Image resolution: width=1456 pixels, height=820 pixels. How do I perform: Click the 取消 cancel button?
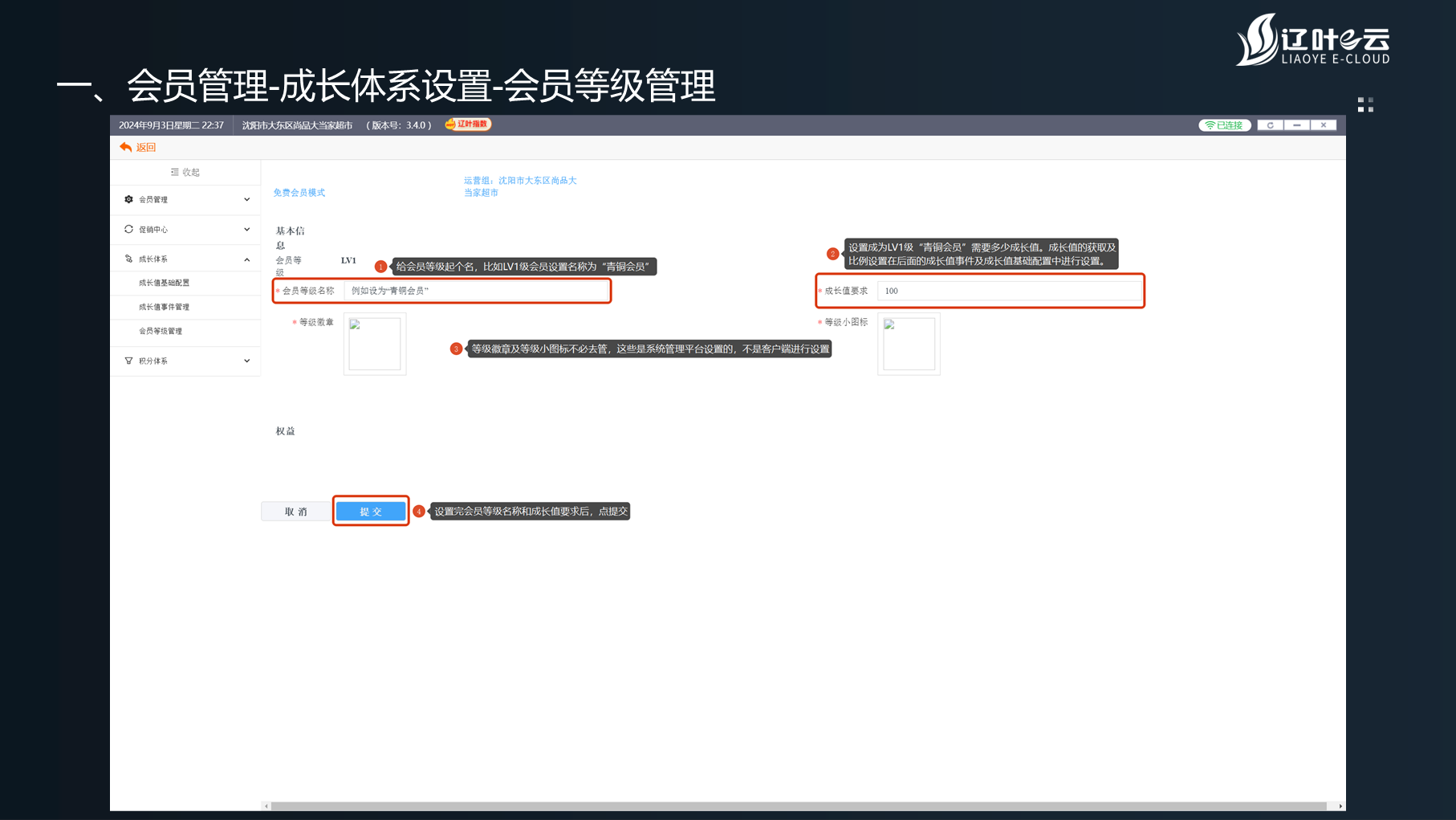295,512
